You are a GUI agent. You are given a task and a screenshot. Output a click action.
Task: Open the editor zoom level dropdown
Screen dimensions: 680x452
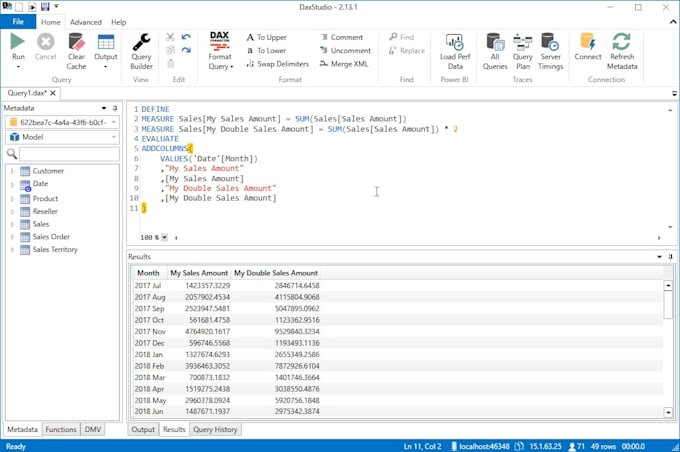click(164, 237)
